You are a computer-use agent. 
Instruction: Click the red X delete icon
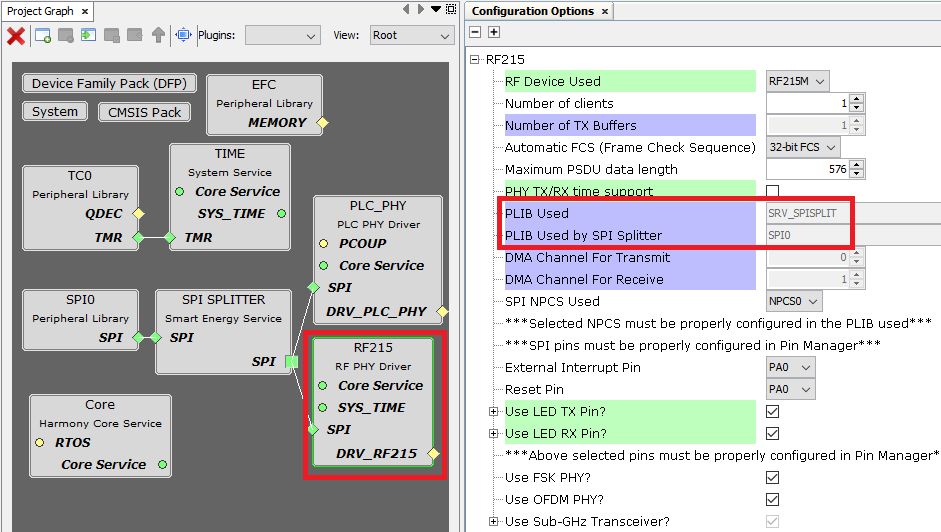click(x=16, y=36)
